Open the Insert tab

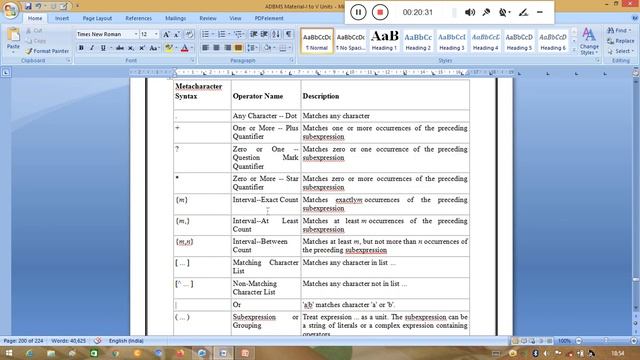(62, 18)
